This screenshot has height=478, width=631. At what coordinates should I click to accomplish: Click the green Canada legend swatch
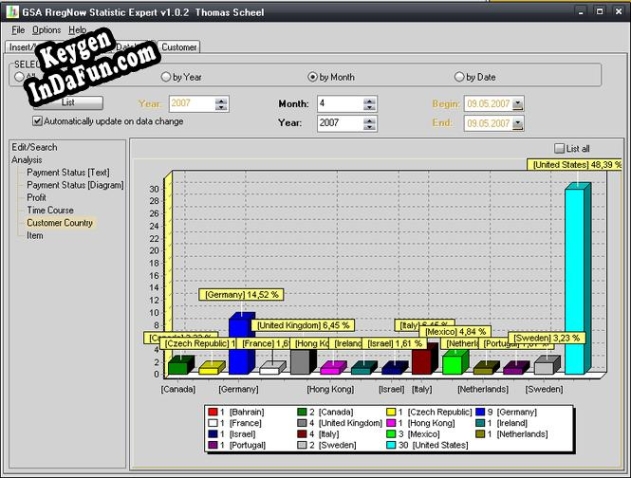(x=302, y=412)
